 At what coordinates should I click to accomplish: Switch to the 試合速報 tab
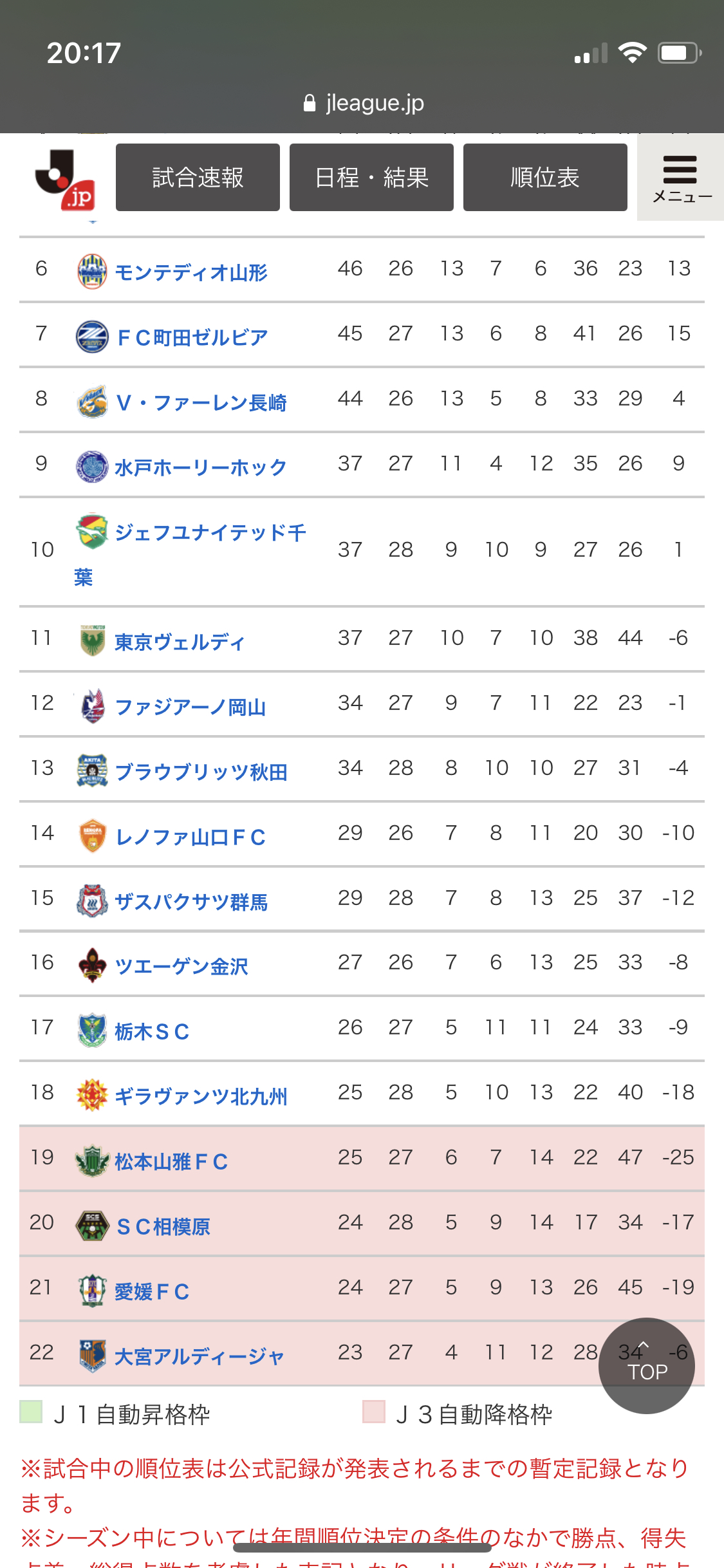pyautogui.click(x=198, y=178)
